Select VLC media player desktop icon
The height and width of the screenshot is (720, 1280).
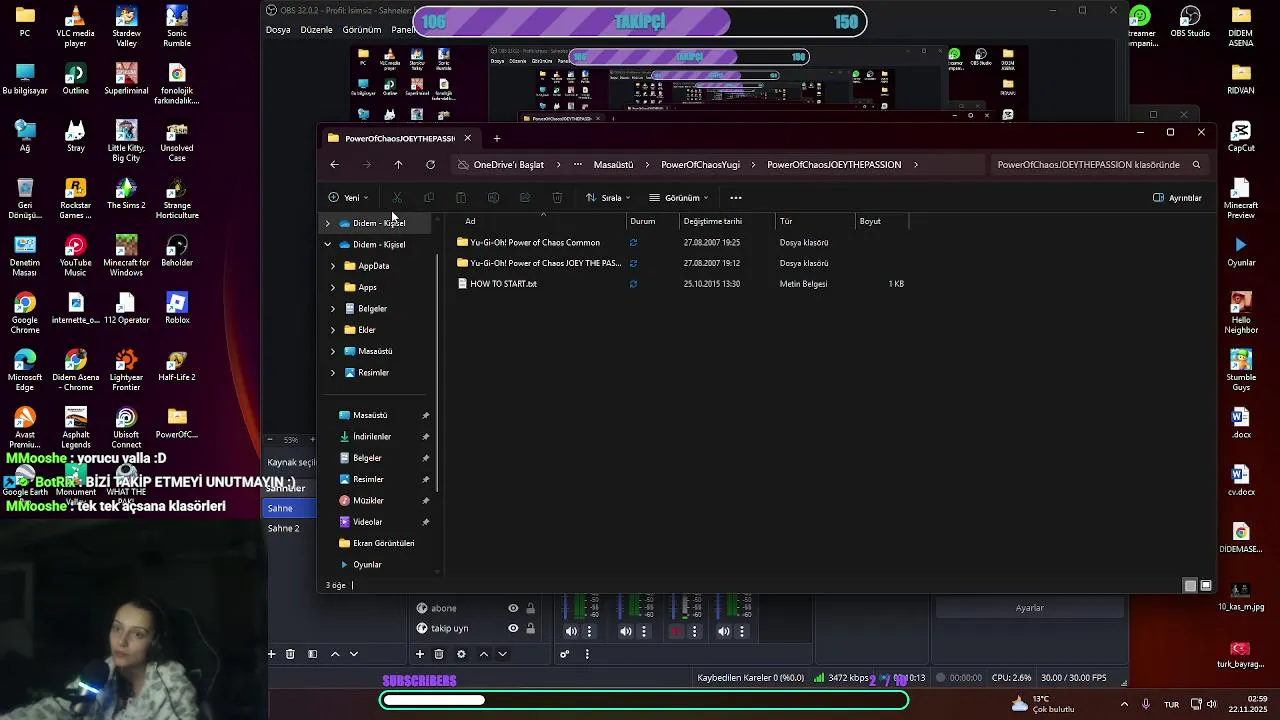(75, 27)
